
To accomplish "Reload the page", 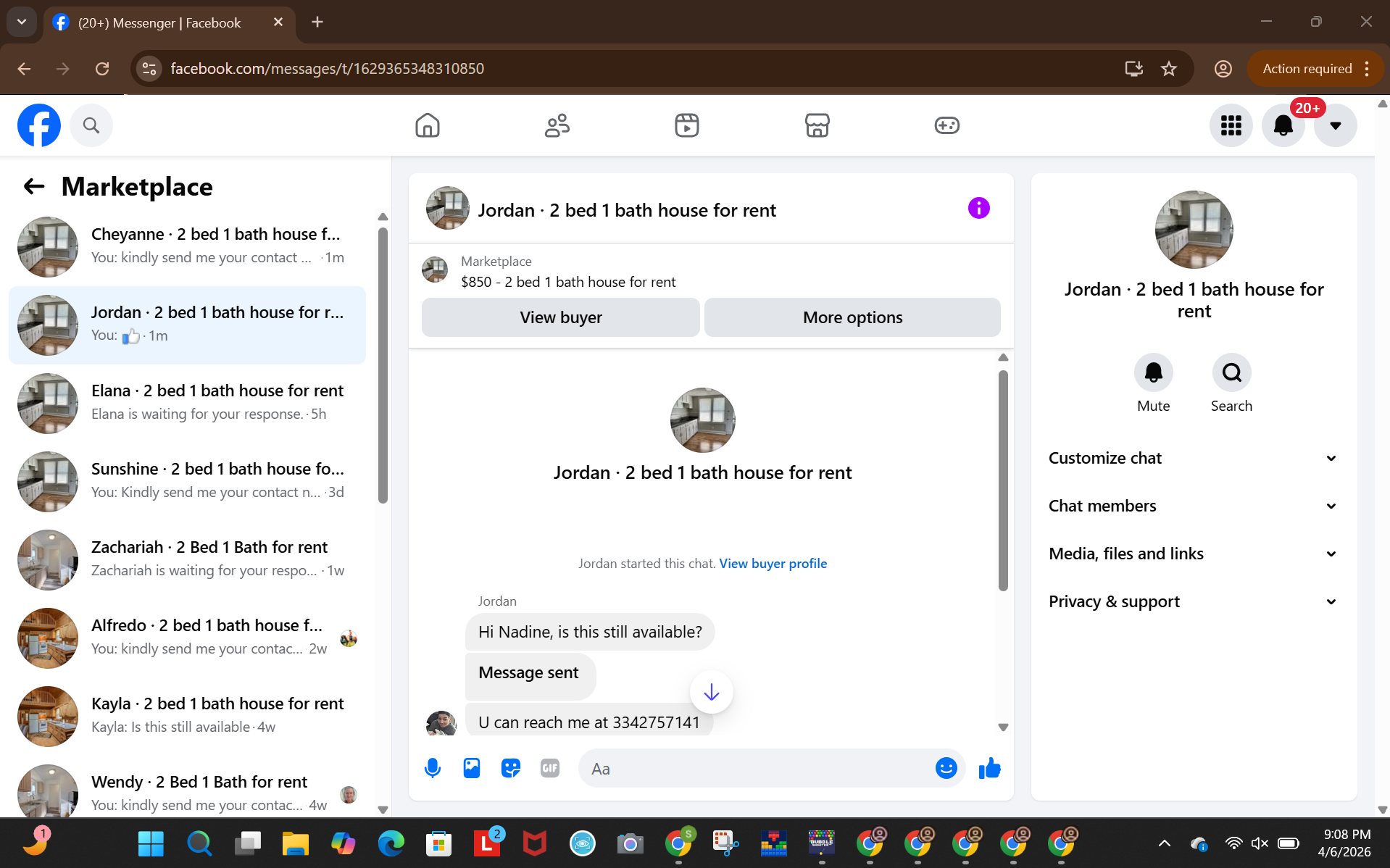I will point(102,69).
